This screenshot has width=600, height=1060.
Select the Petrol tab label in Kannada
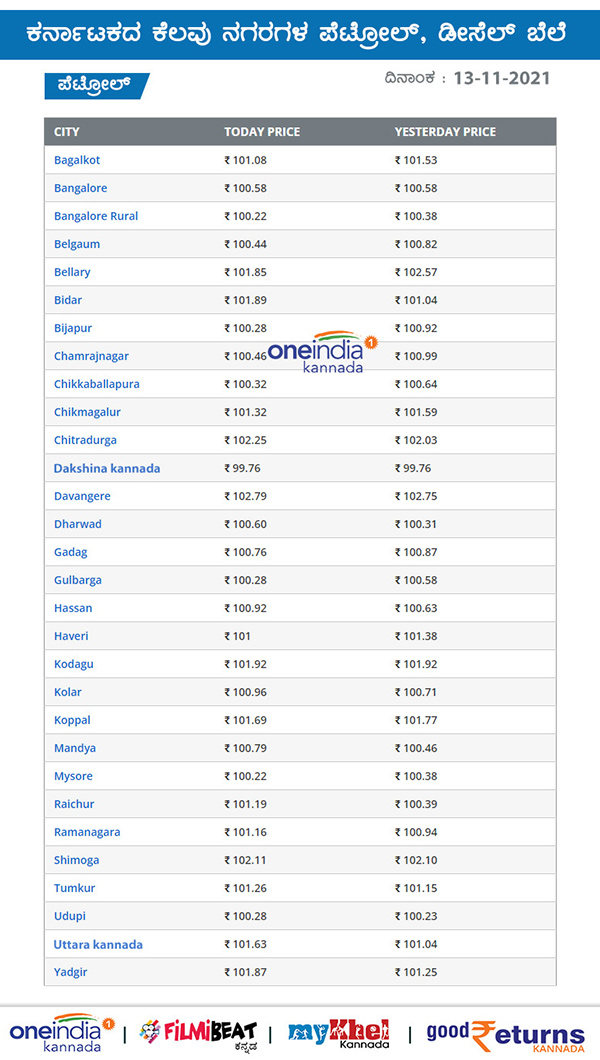tap(95, 86)
